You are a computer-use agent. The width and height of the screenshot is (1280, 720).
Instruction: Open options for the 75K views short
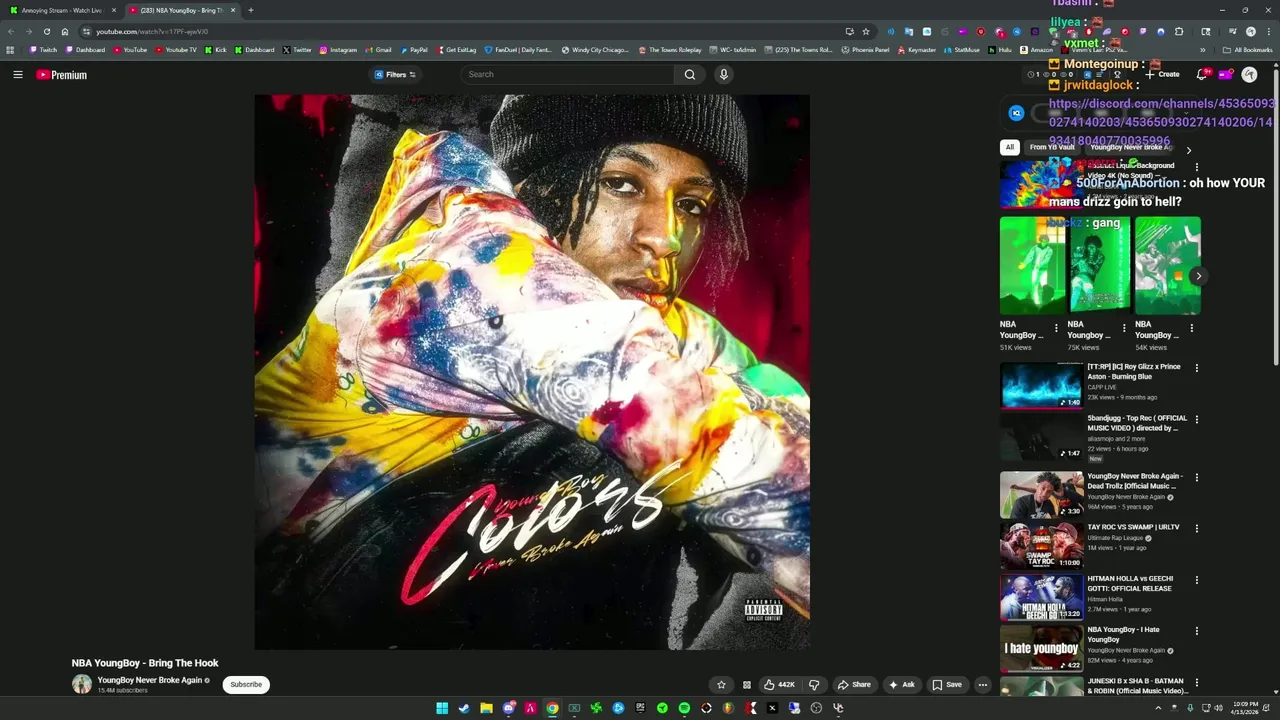1124,328
